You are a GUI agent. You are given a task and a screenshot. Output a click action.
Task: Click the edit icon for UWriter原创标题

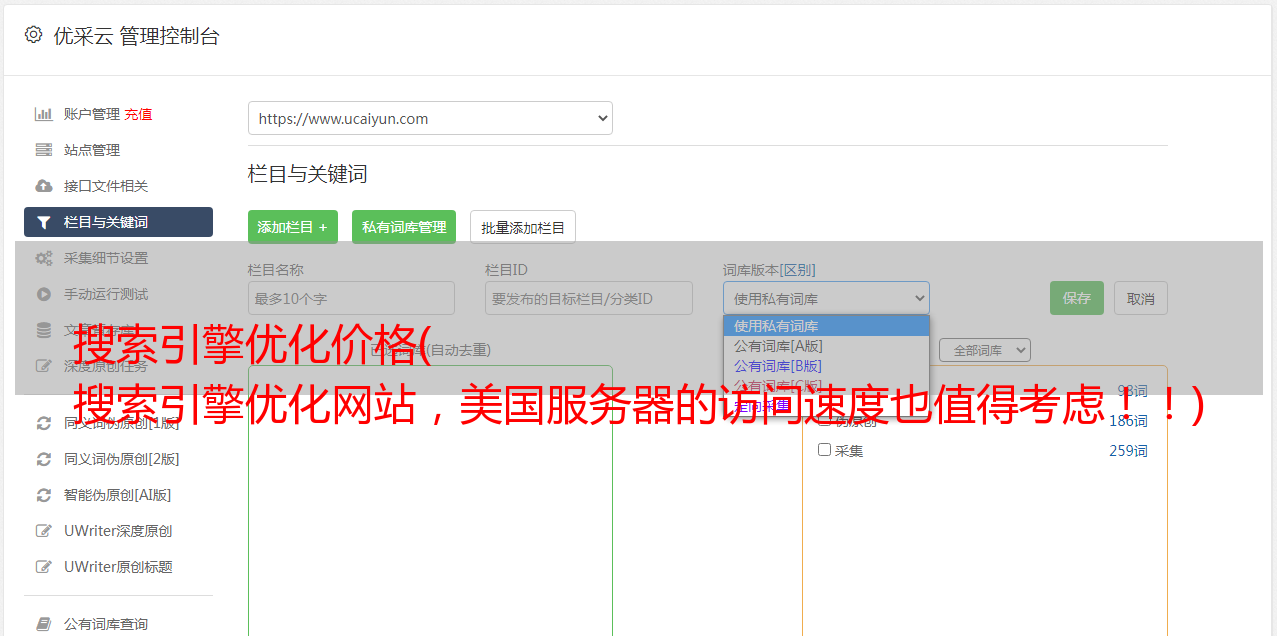[44, 567]
